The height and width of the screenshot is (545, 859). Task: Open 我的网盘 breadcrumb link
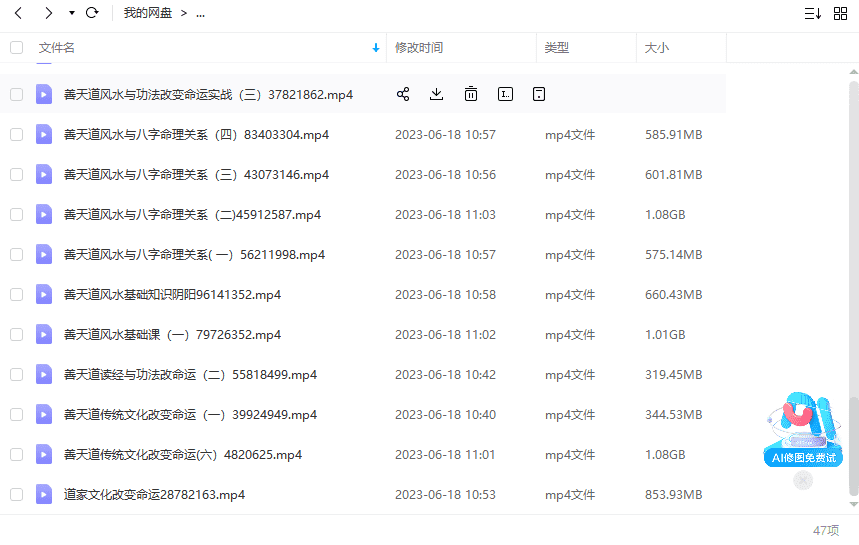click(x=148, y=13)
